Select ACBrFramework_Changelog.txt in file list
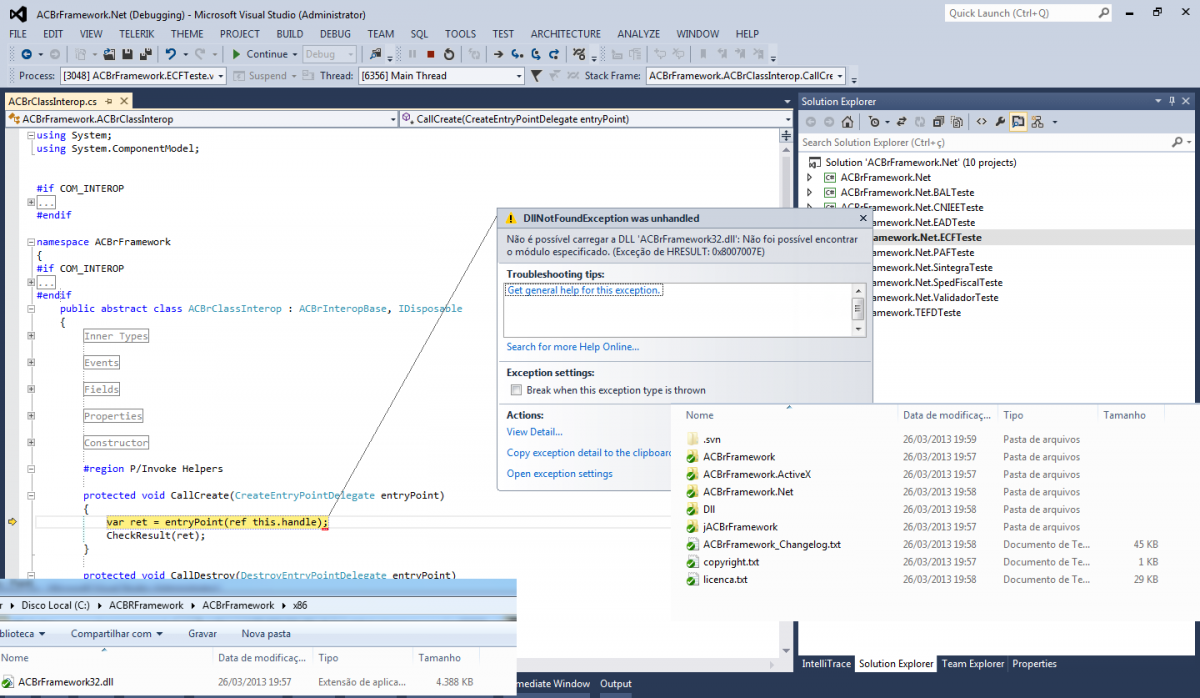 pyautogui.click(x=771, y=544)
